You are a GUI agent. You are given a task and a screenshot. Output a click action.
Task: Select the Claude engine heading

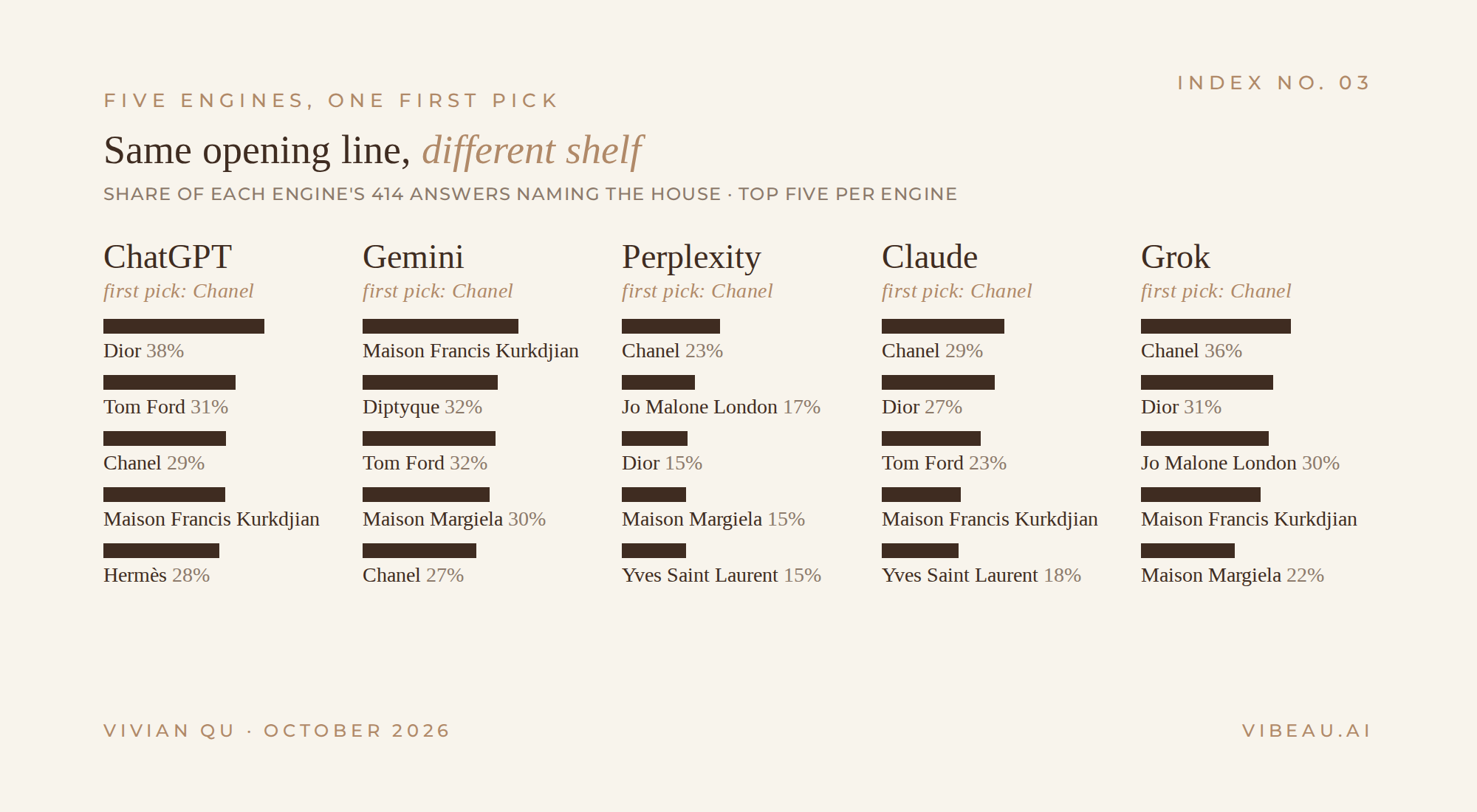pyautogui.click(x=930, y=257)
